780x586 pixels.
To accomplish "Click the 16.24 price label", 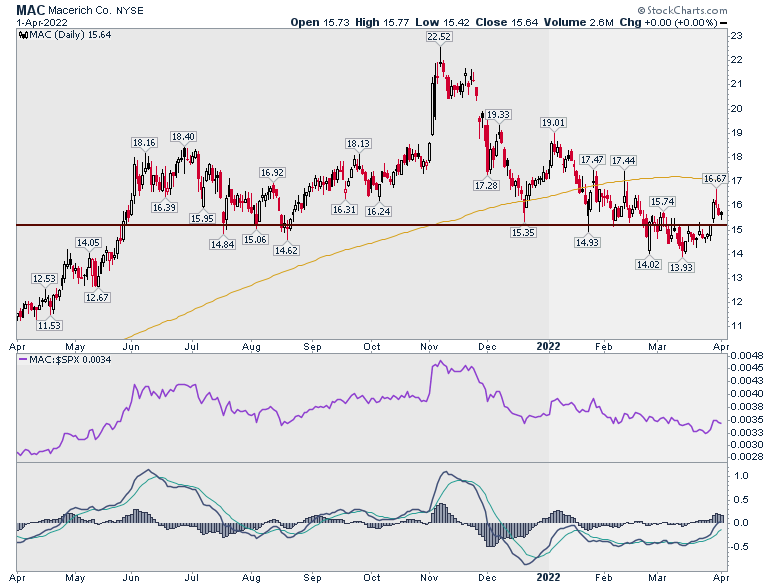I will (378, 211).
